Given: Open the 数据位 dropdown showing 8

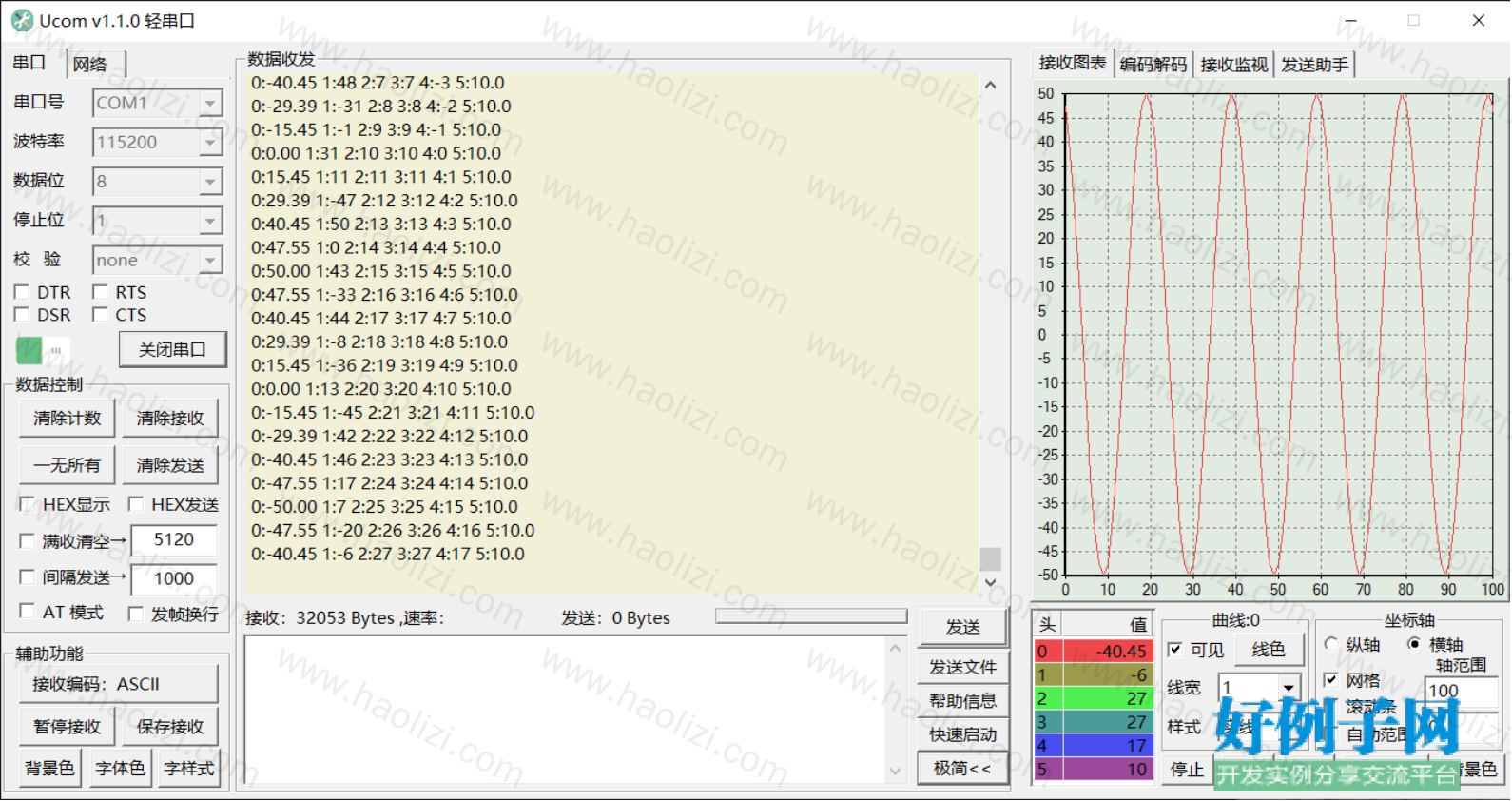Looking at the screenshot, I should [x=210, y=182].
